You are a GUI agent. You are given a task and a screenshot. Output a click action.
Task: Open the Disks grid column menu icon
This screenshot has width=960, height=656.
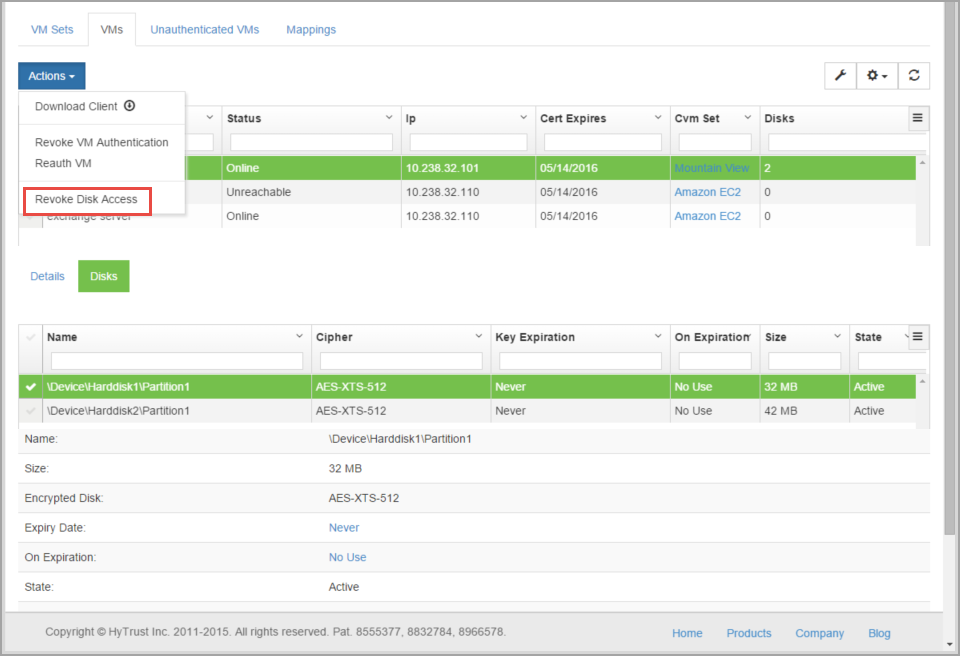[917, 336]
